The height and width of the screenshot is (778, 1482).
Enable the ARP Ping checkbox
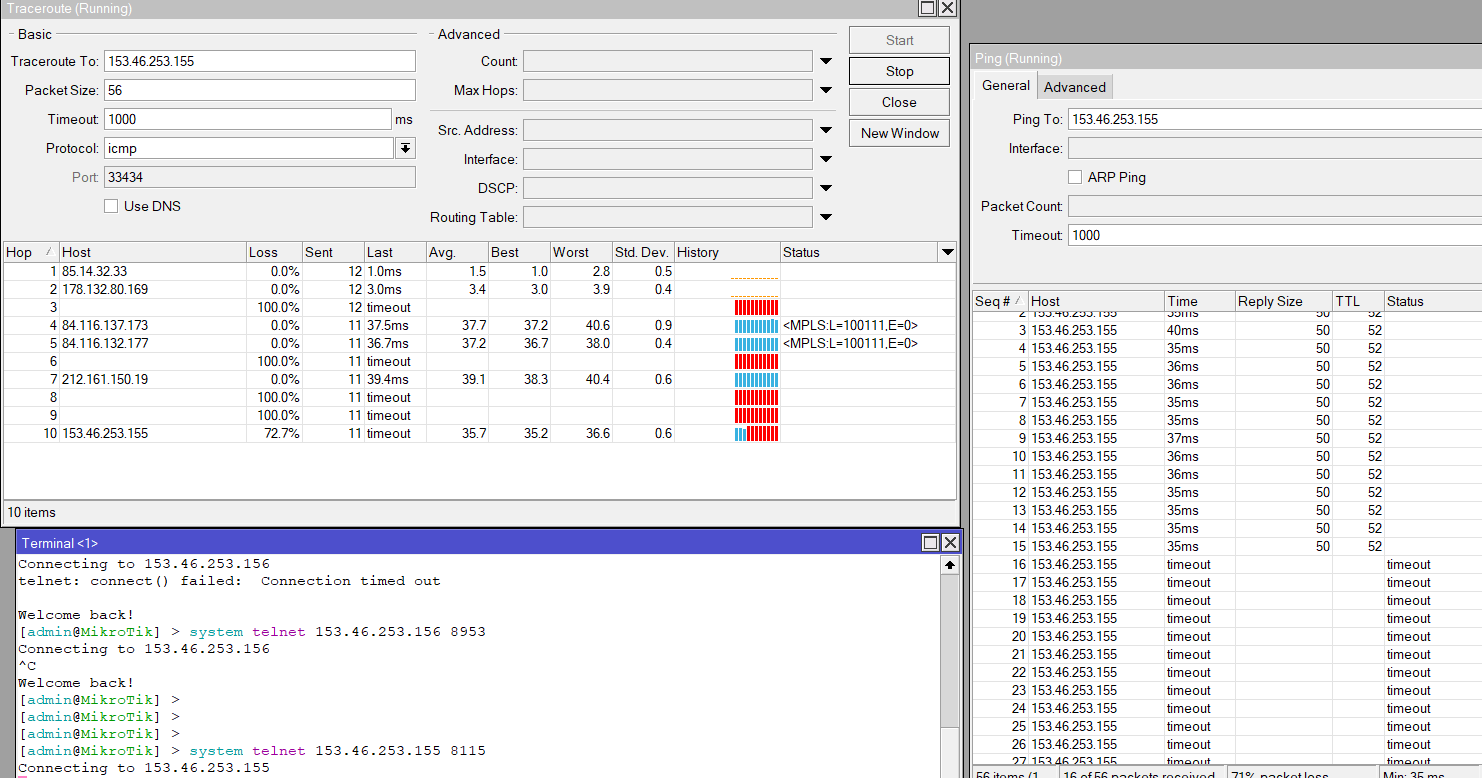pyautogui.click(x=1075, y=177)
